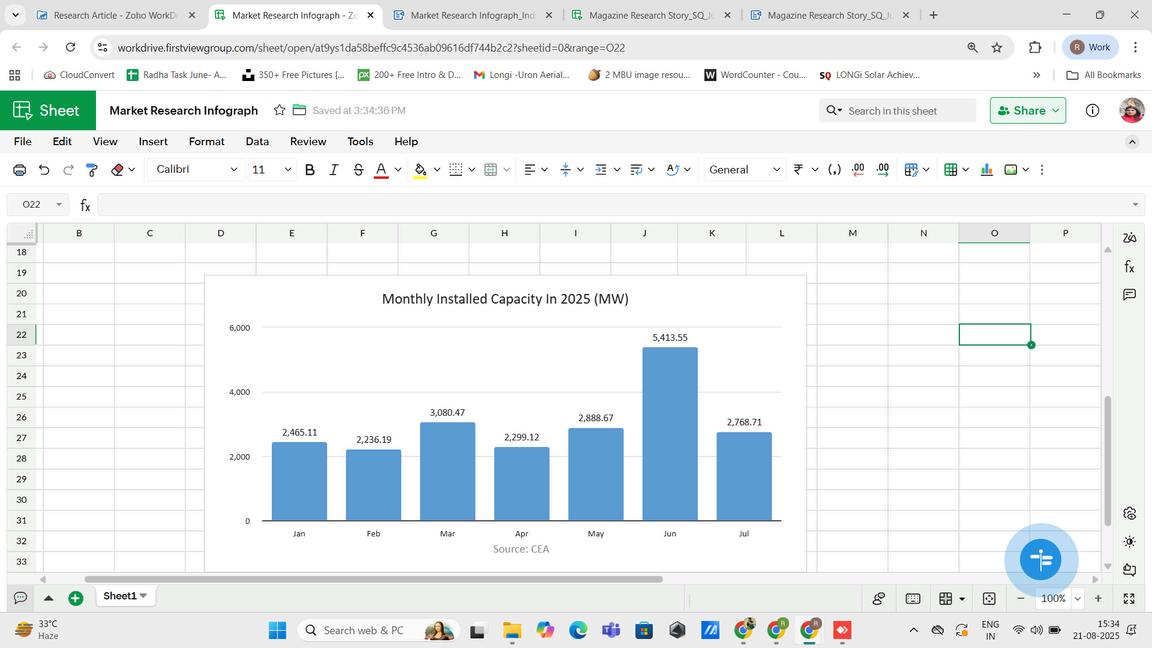Click the chart title Monthly Installed Capacity

click(505, 299)
